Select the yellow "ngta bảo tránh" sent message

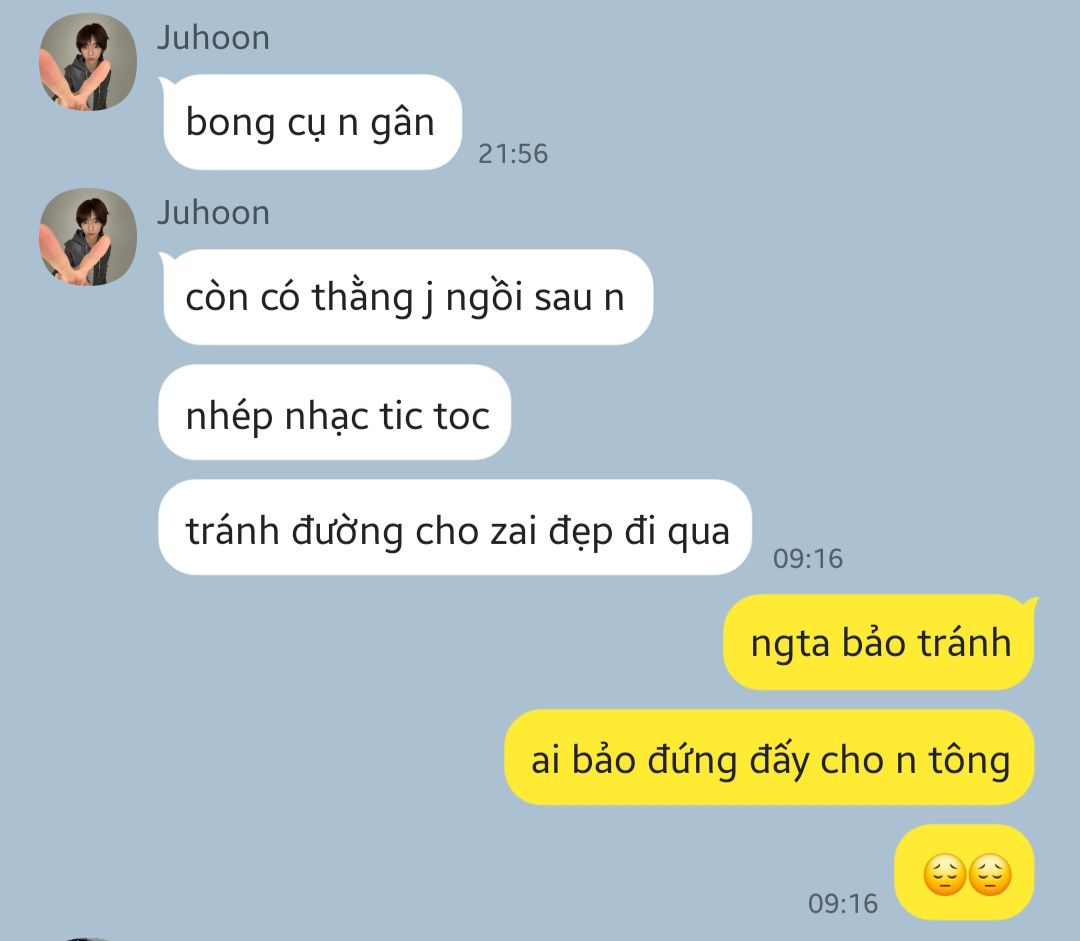[x=880, y=642]
